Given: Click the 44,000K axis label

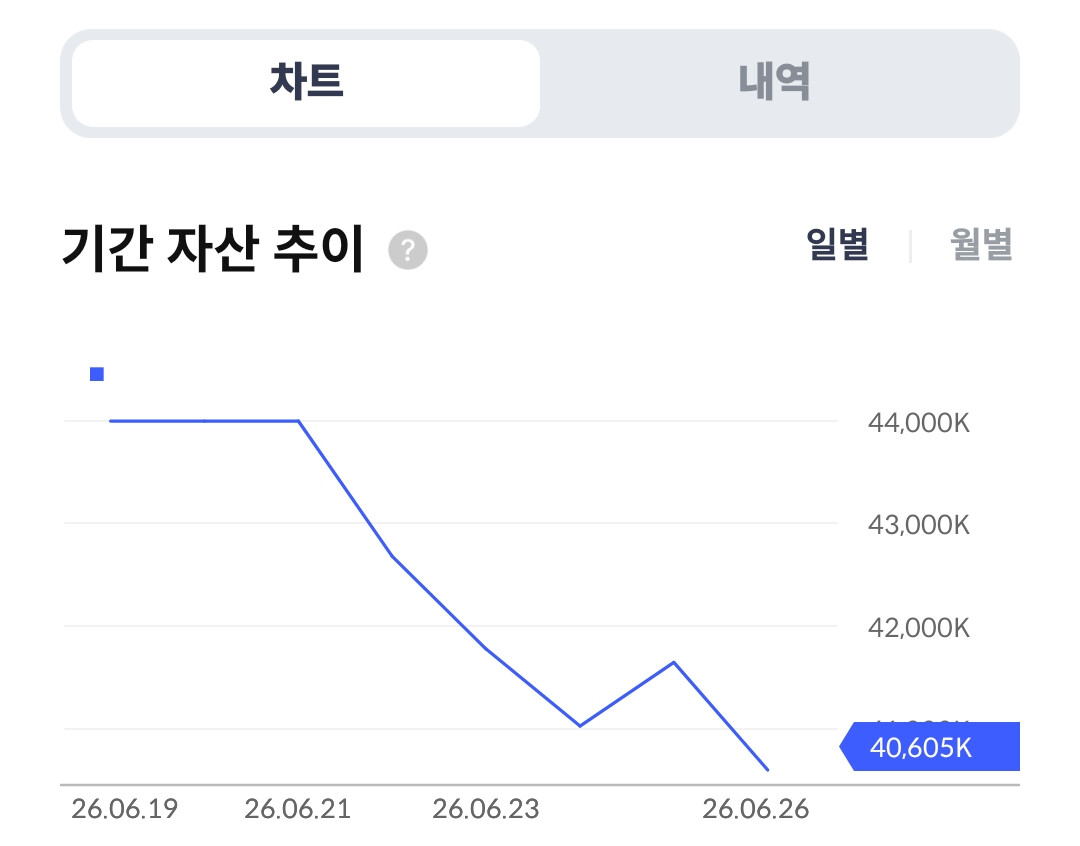Looking at the screenshot, I should tap(919, 423).
